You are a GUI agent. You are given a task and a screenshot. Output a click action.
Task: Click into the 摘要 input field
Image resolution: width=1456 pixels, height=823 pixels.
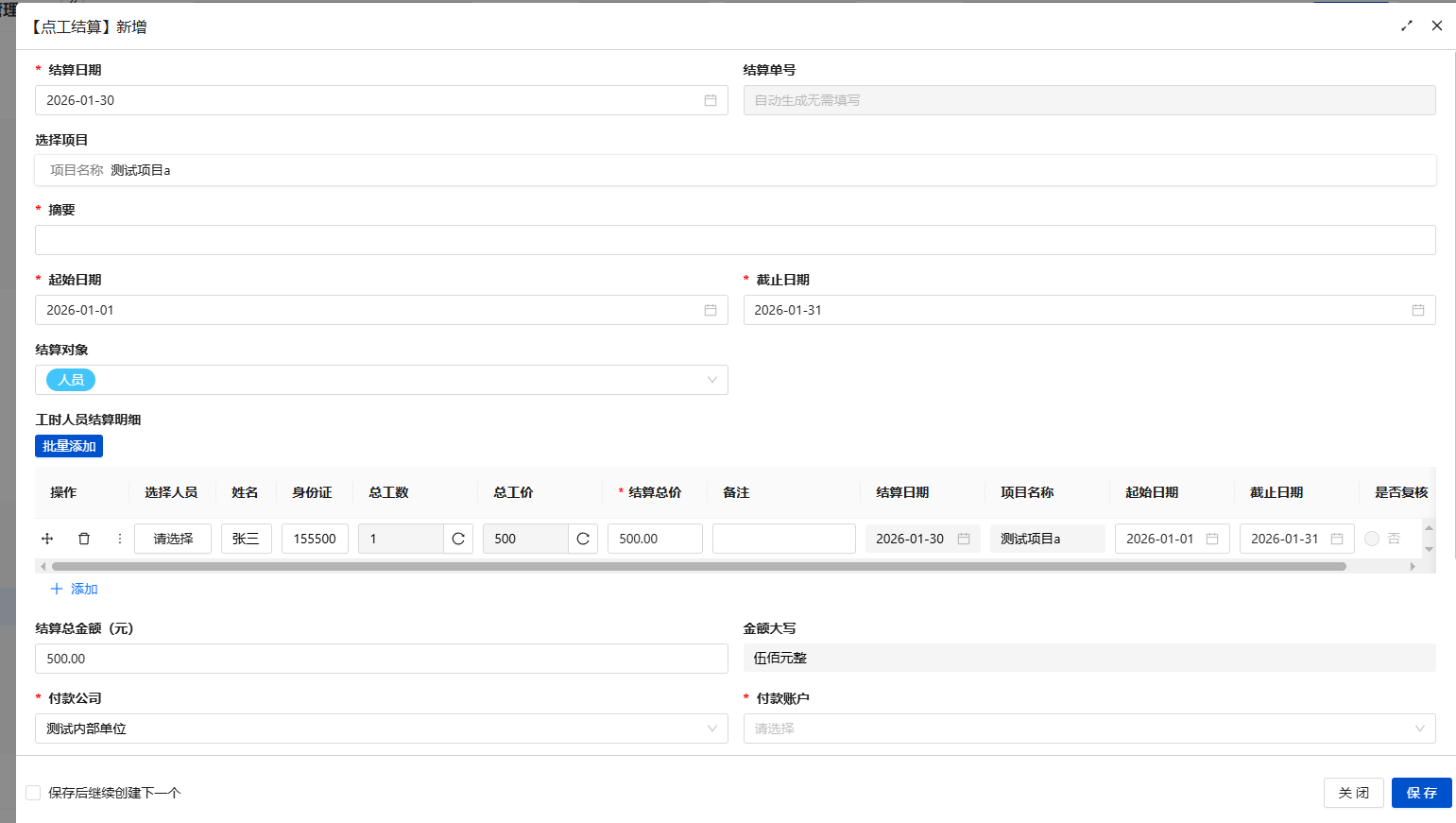(x=735, y=240)
